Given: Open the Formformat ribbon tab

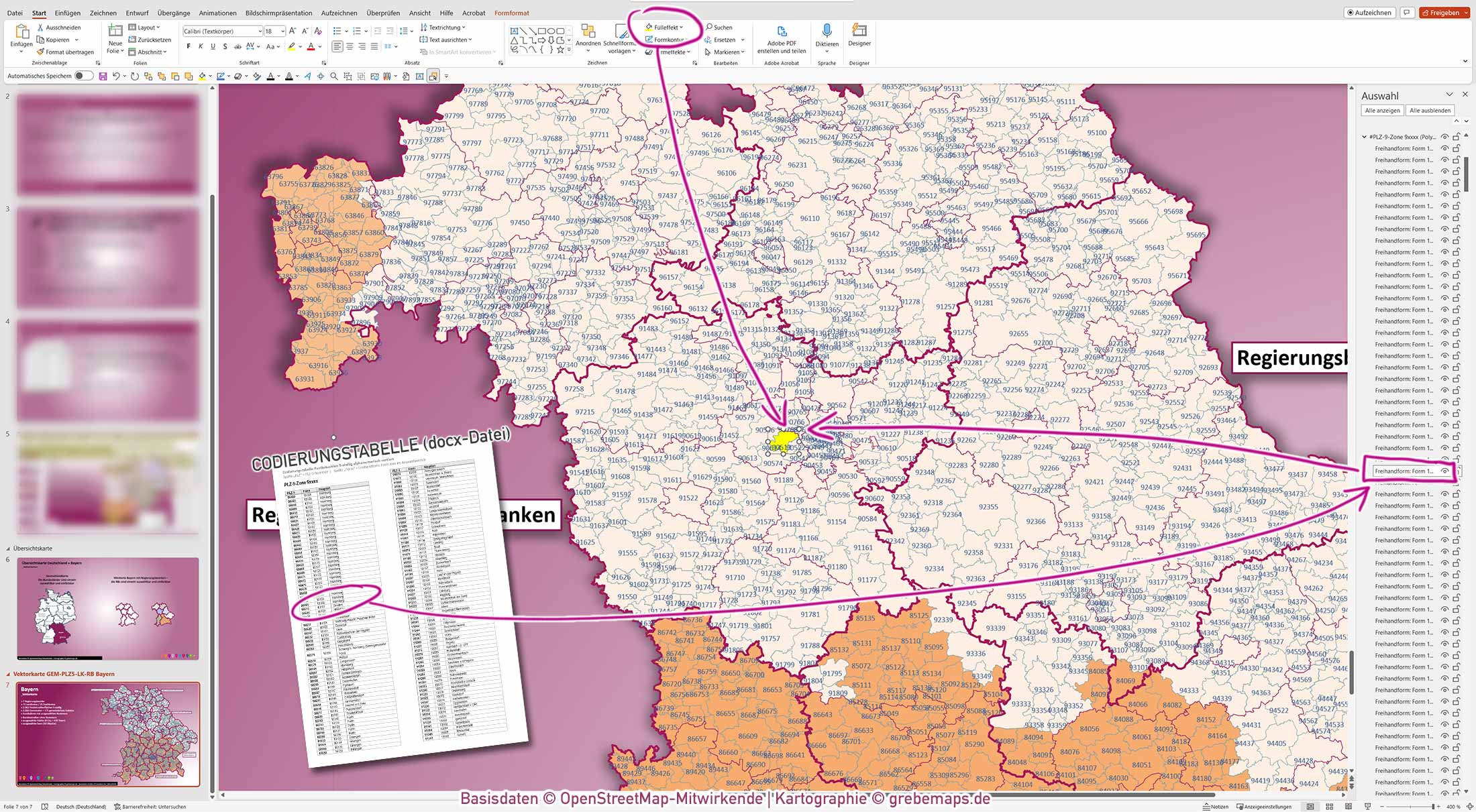Looking at the screenshot, I should click(x=511, y=13).
